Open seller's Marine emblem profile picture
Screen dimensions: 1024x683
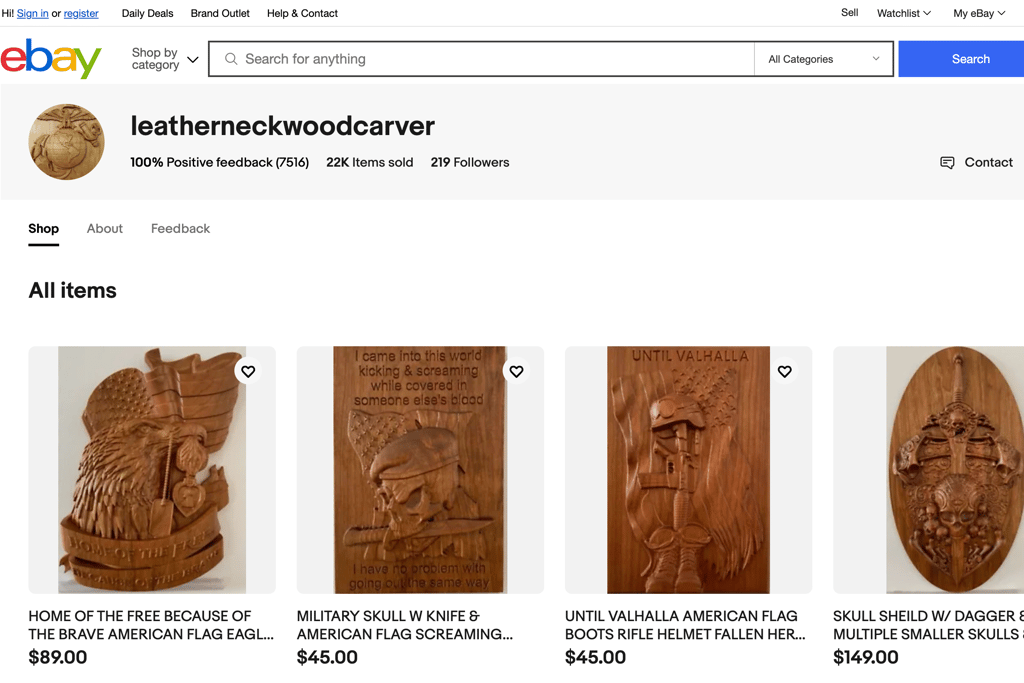click(67, 142)
